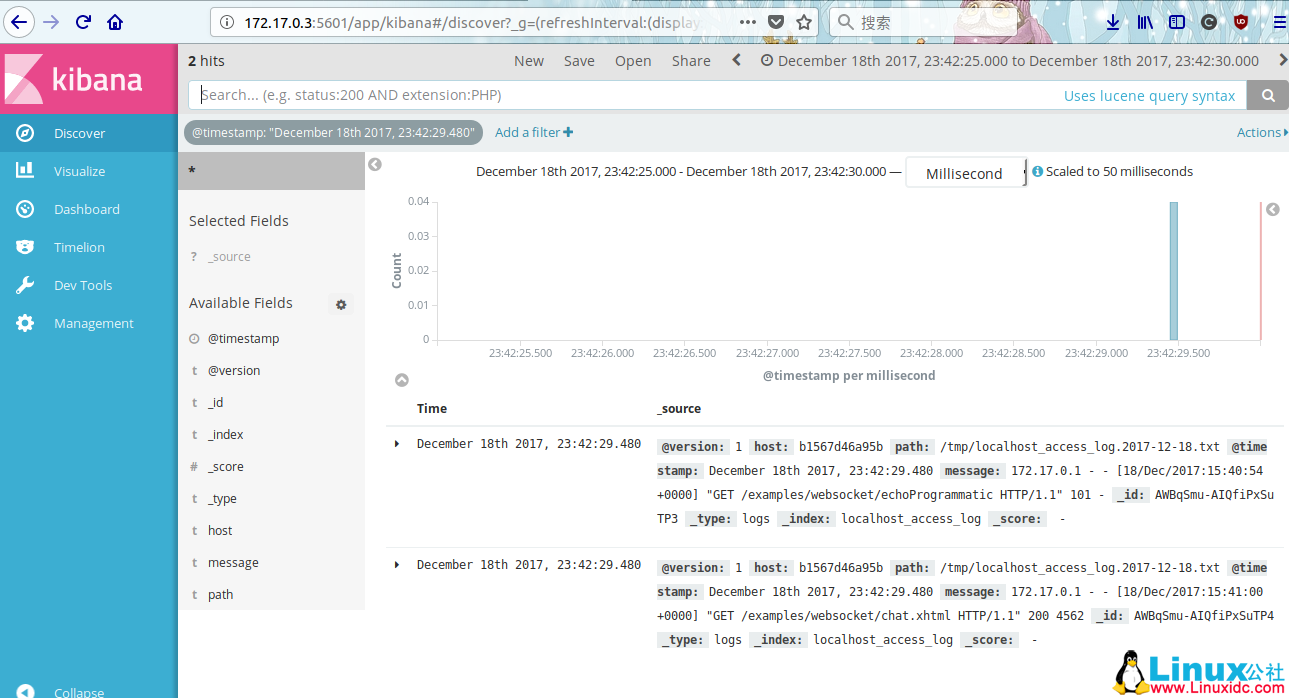Click the search magnifier submit icon
The width and height of the screenshot is (1289, 698).
[1267, 95]
